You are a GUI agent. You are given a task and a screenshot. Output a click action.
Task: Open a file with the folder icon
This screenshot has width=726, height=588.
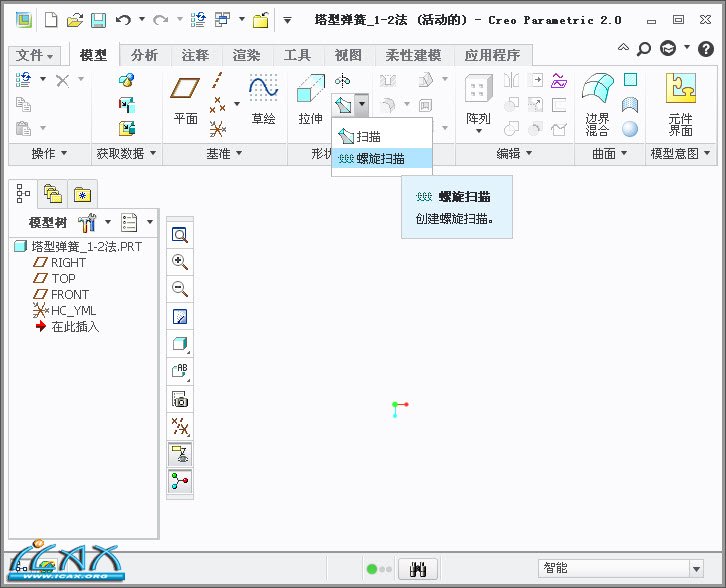click(x=75, y=20)
